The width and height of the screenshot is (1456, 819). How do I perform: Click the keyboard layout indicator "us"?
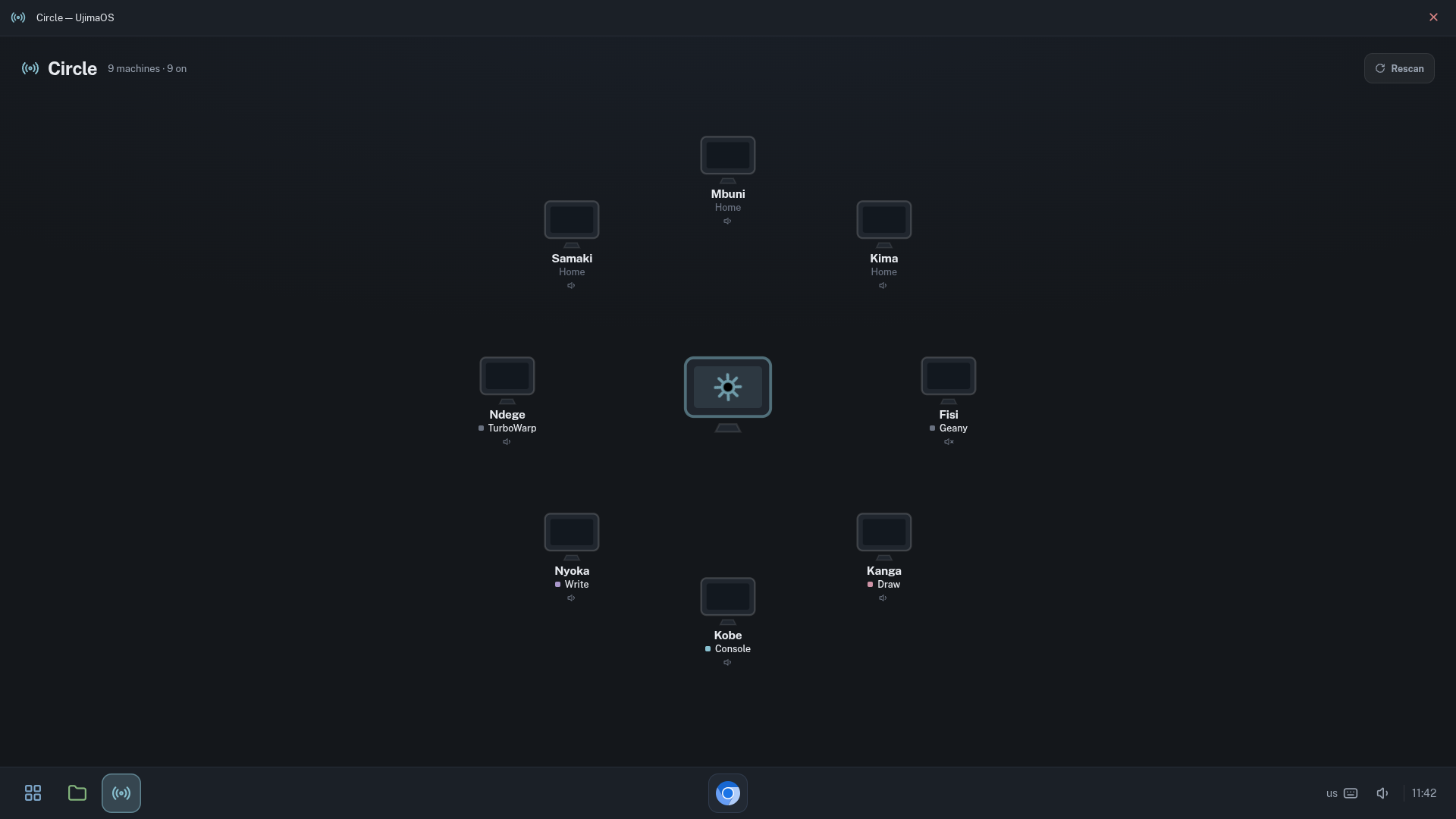pyautogui.click(x=1341, y=793)
